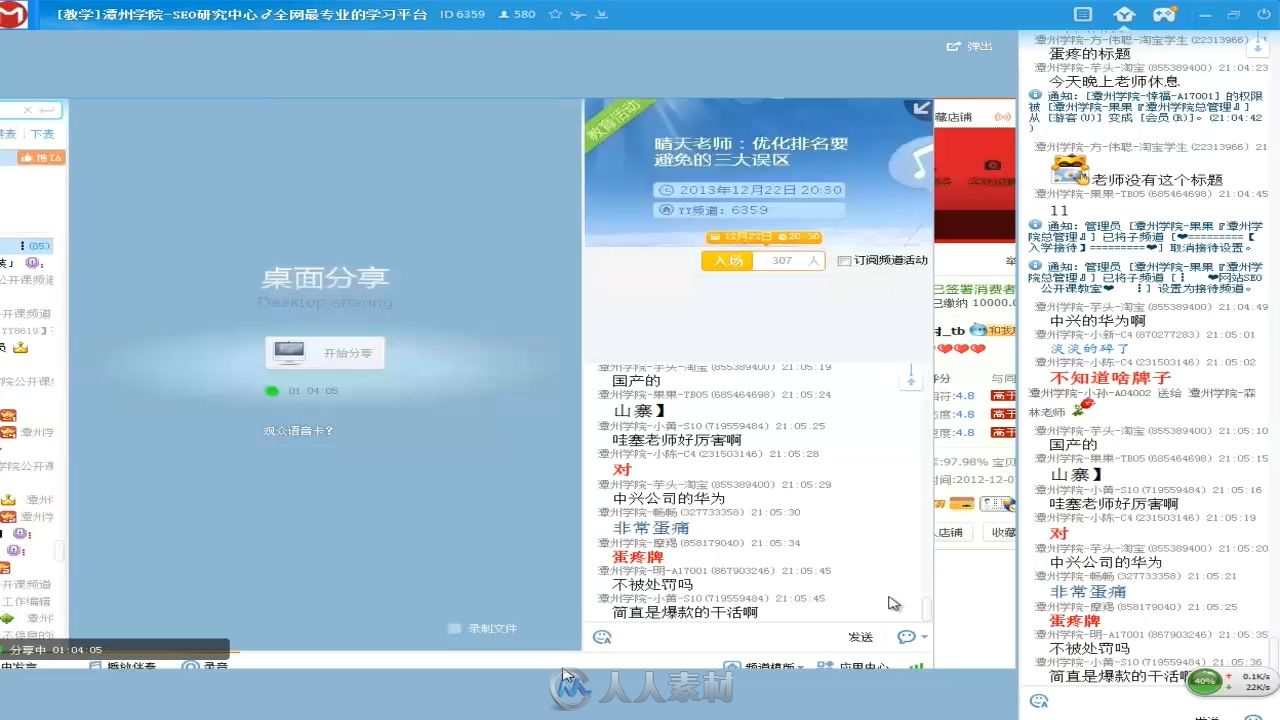Click the 晴天老师 course banner
This screenshot has height=720, width=1280.
pyautogui.click(x=751, y=151)
